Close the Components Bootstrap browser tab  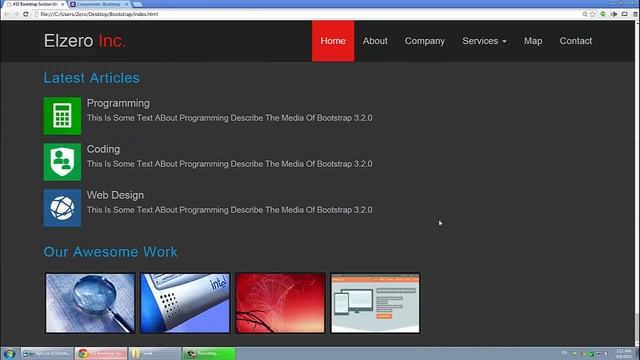pos(127,4)
